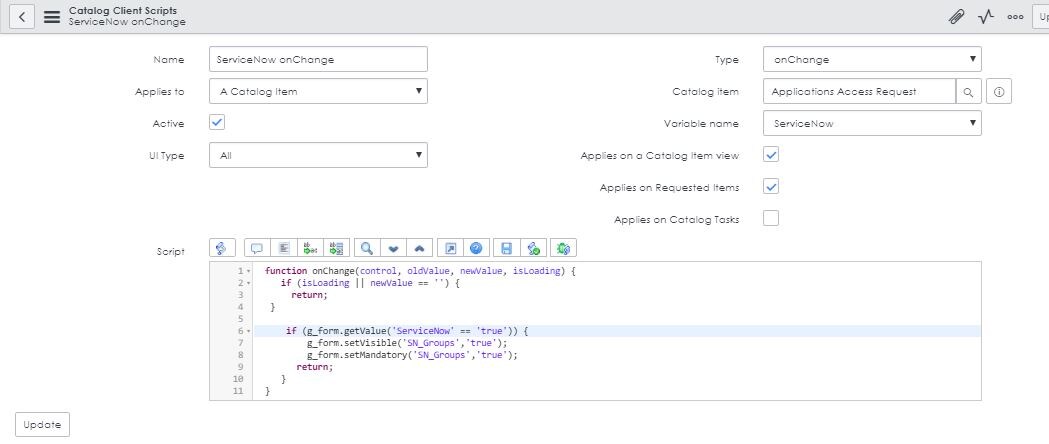Image resolution: width=1049 pixels, height=444 pixels.
Task: Open attachments via the paperclip icon
Action: [x=957, y=17]
